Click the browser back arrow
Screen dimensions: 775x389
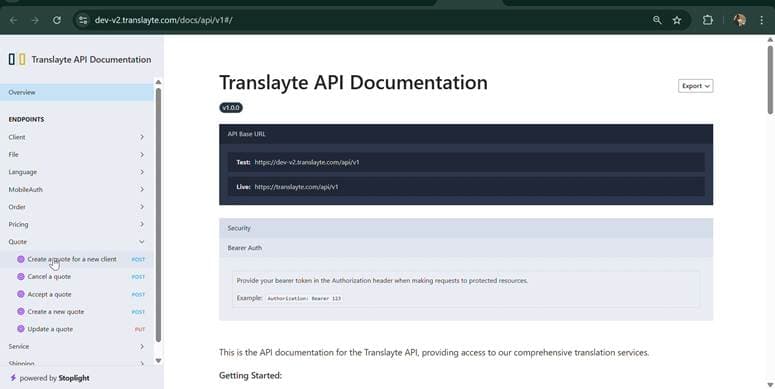13,20
